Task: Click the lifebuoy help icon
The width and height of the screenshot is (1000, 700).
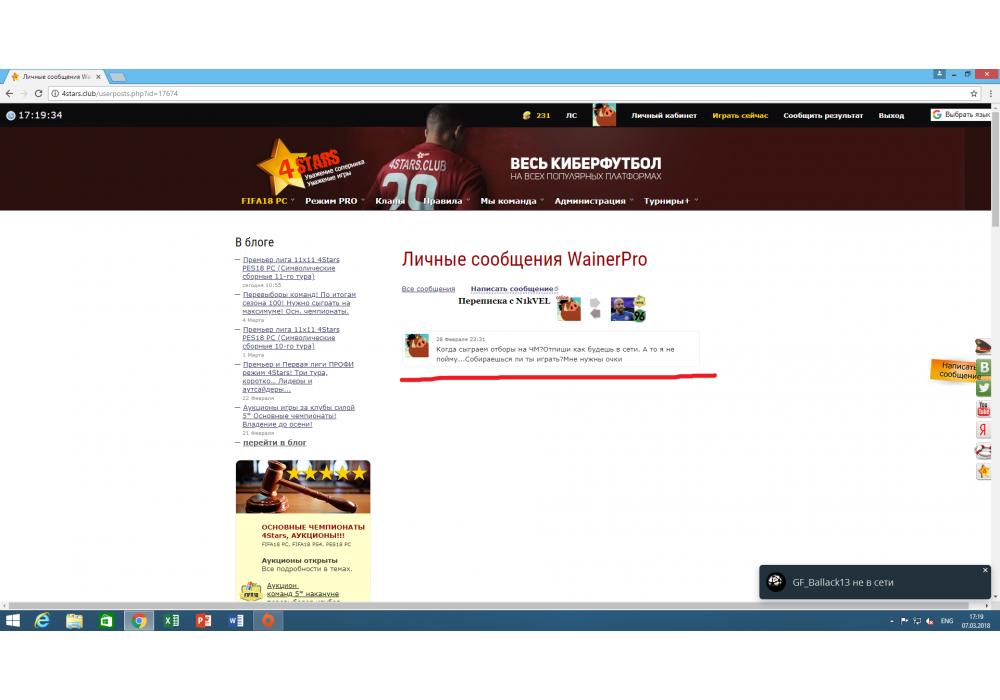Action: (x=984, y=451)
